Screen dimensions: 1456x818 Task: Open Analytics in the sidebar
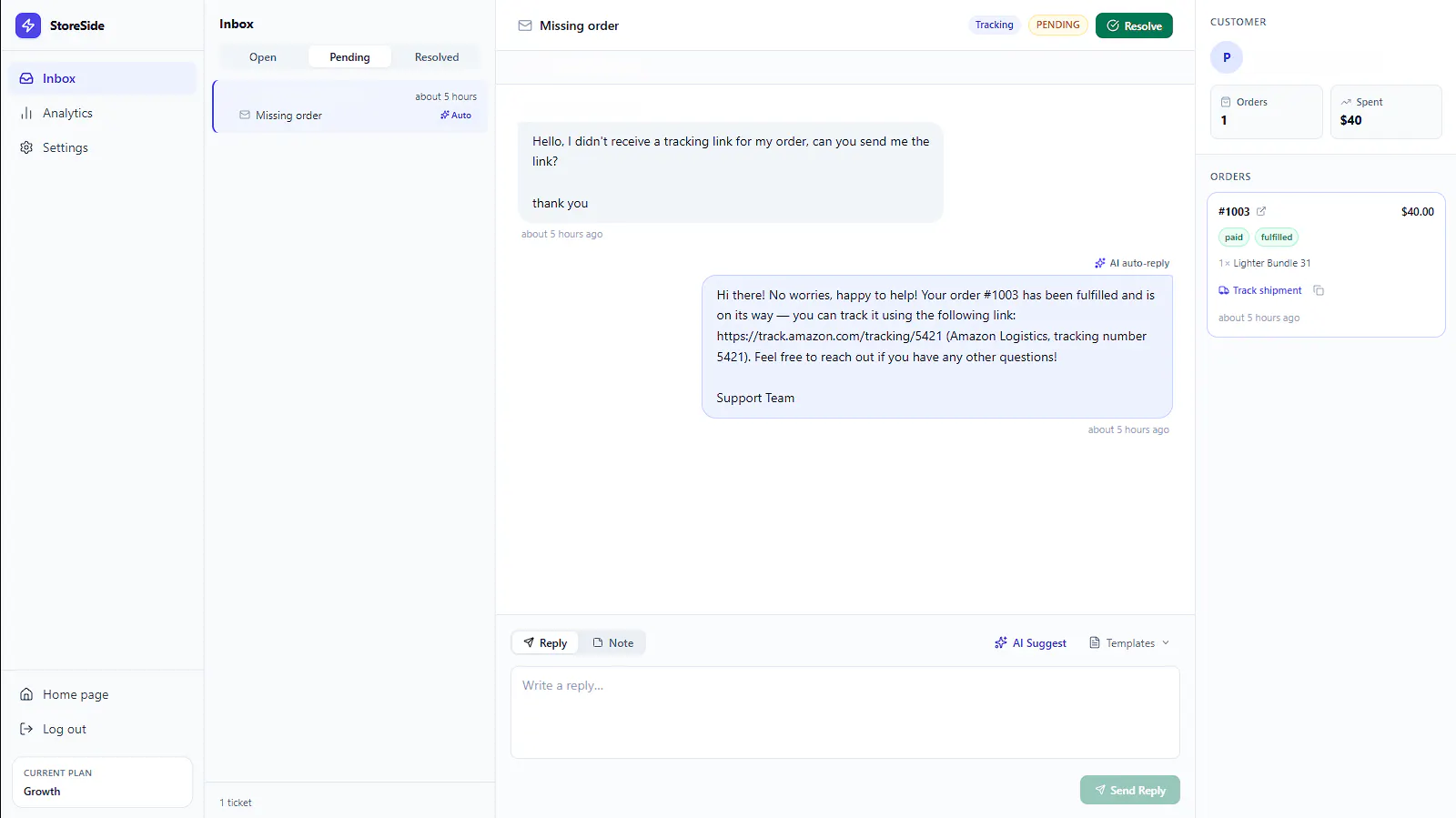[x=102, y=113]
